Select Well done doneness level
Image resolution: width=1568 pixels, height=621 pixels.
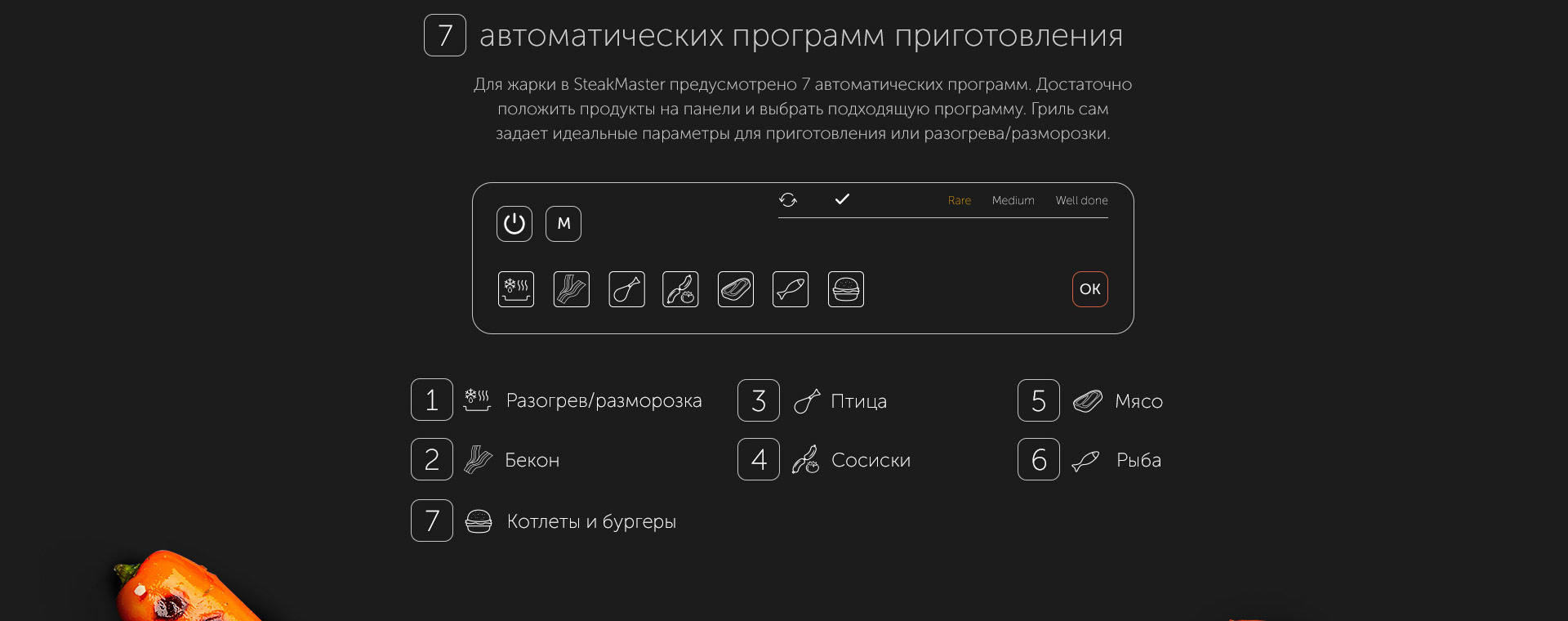point(1081,201)
